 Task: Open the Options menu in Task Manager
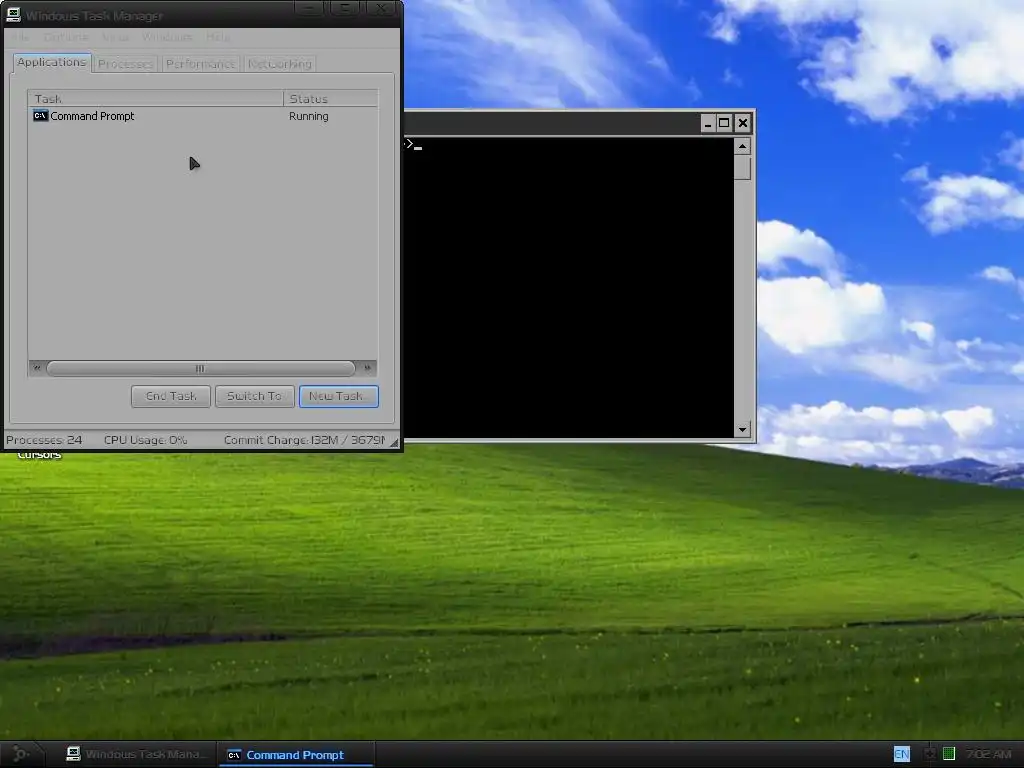pyautogui.click(x=66, y=37)
